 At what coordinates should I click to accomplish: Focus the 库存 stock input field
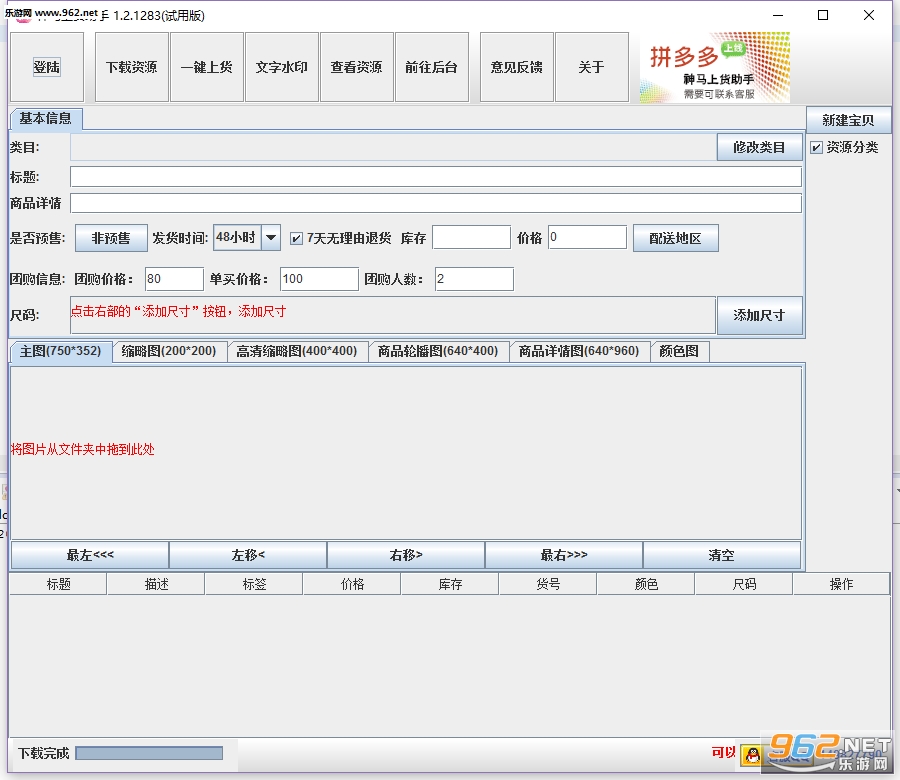point(471,237)
